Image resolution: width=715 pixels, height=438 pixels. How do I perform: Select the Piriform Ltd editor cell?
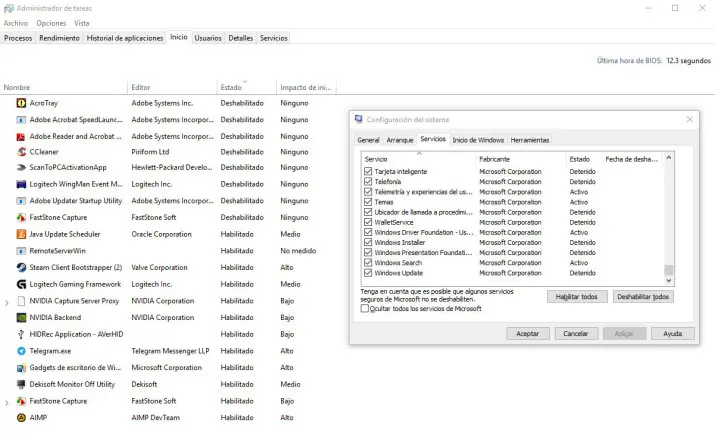coord(150,152)
